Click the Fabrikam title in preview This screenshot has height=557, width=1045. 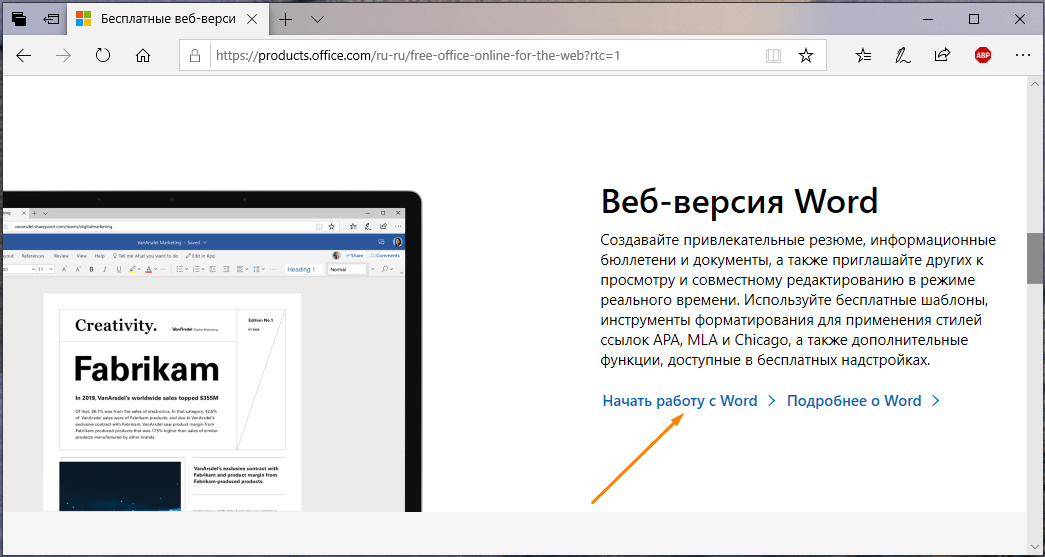146,368
